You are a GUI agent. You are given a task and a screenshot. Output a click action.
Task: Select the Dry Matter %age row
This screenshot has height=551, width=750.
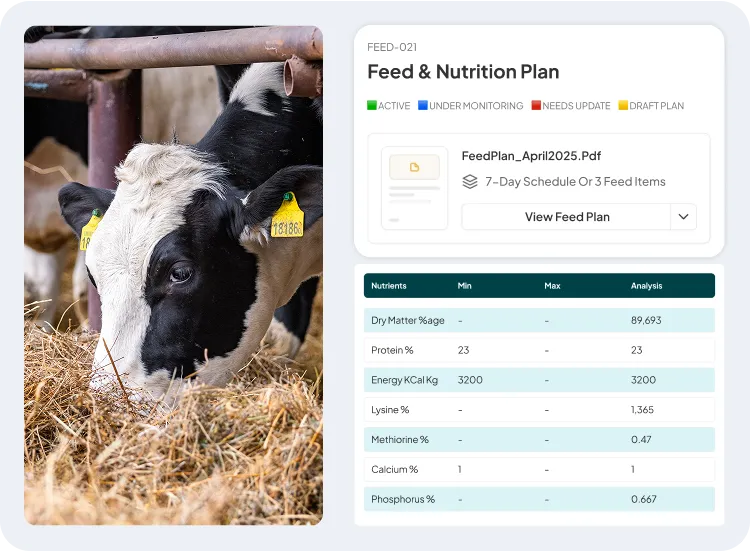pos(539,321)
